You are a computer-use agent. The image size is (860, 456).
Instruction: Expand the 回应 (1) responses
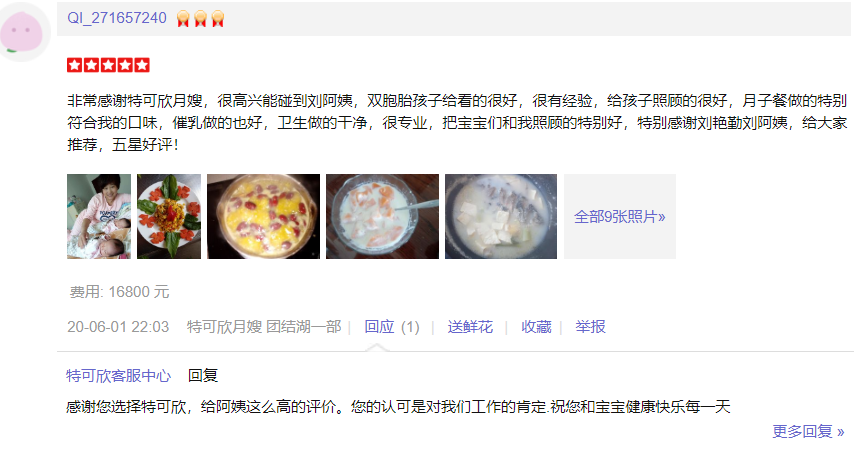click(392, 327)
